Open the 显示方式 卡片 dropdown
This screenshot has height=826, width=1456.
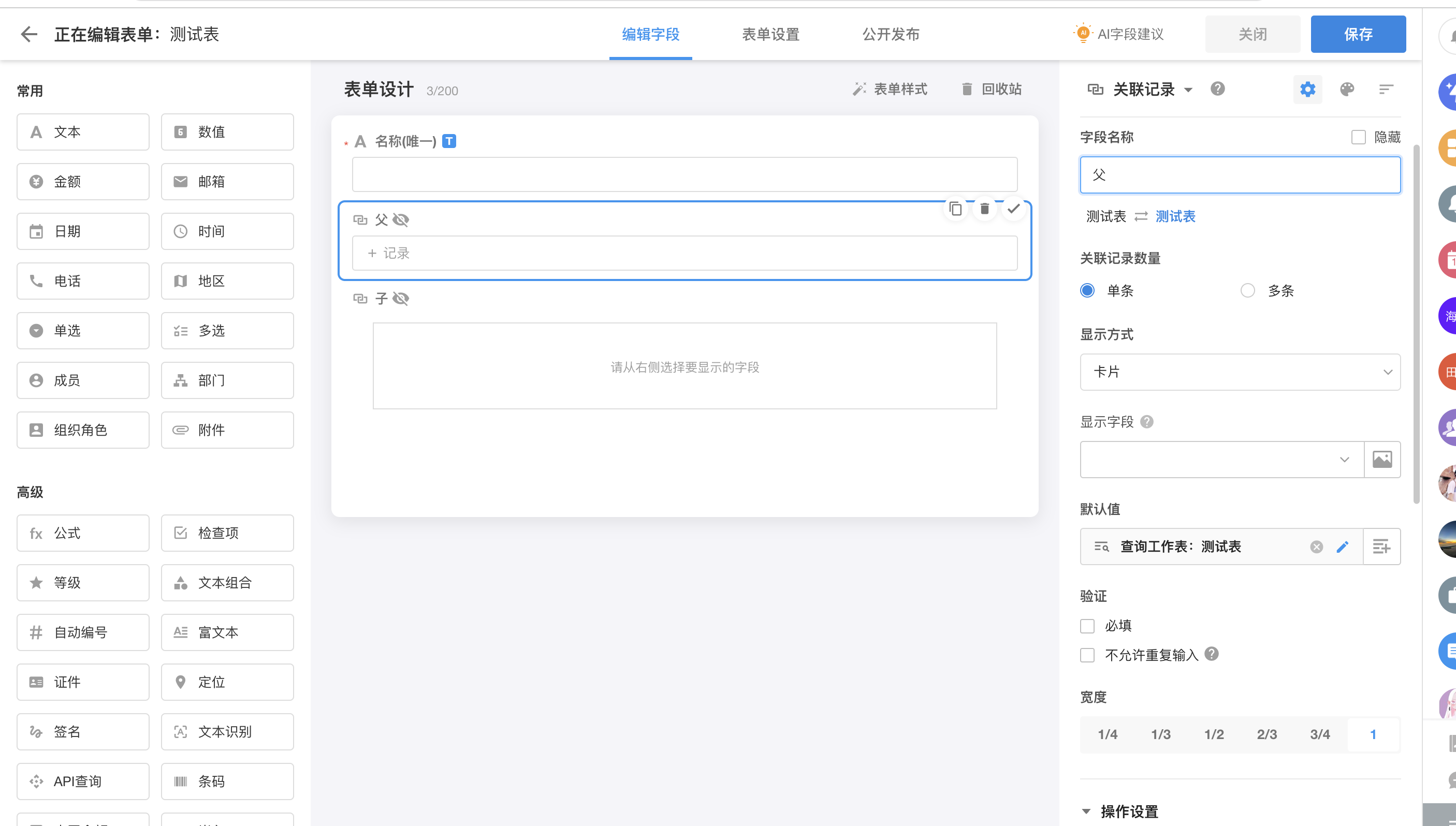pyautogui.click(x=1240, y=372)
